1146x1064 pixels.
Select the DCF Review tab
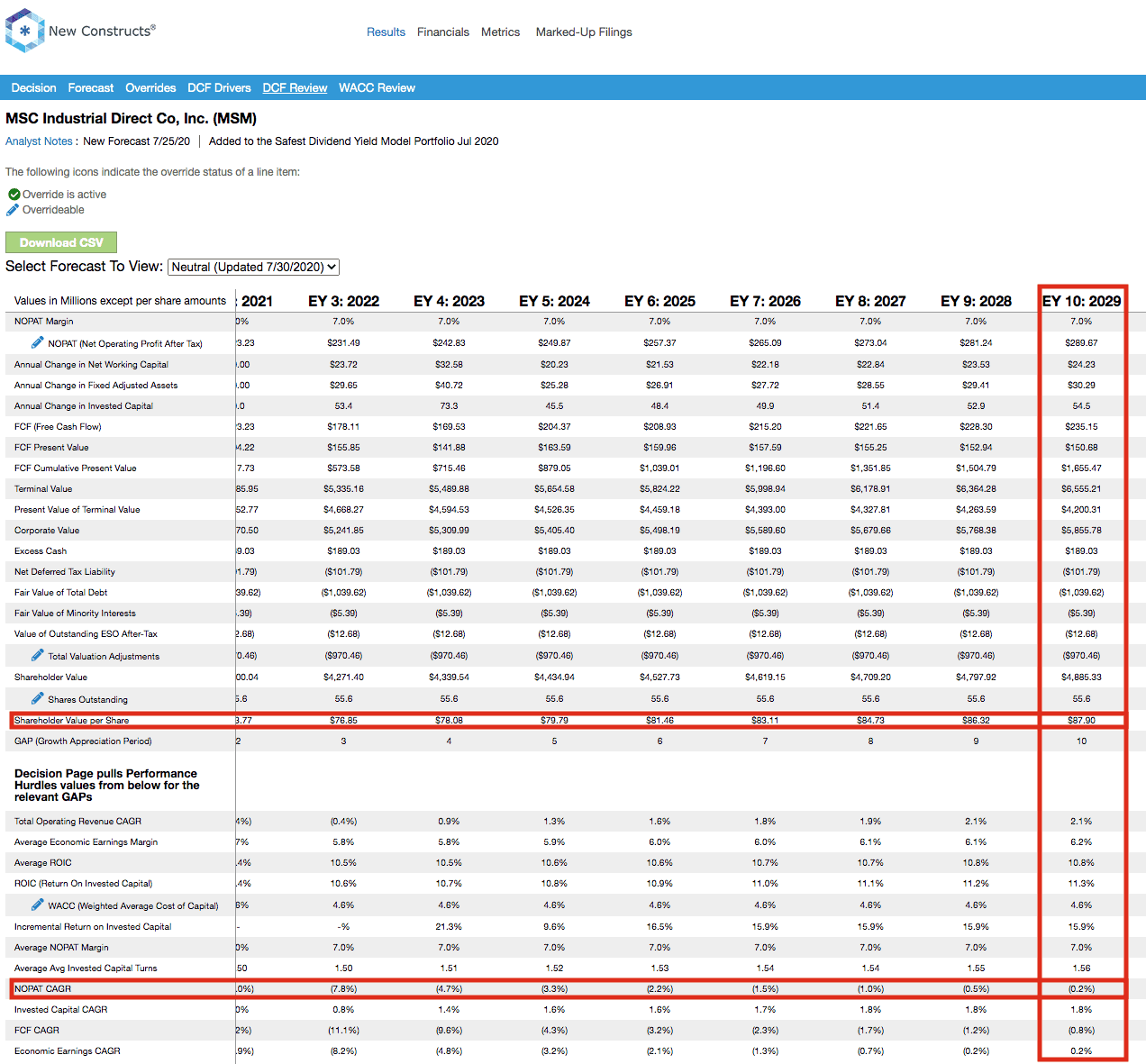pyautogui.click(x=295, y=87)
